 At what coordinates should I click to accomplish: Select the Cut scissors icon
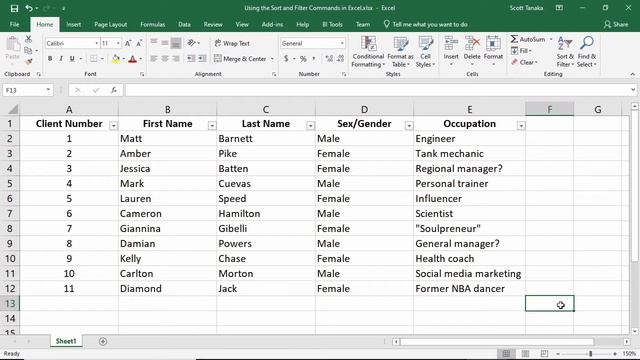point(28,39)
